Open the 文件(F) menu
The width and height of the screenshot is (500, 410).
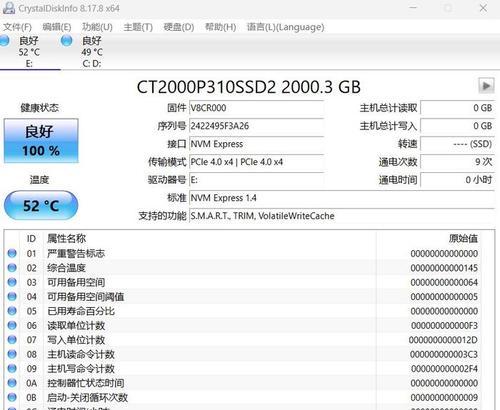[17, 27]
